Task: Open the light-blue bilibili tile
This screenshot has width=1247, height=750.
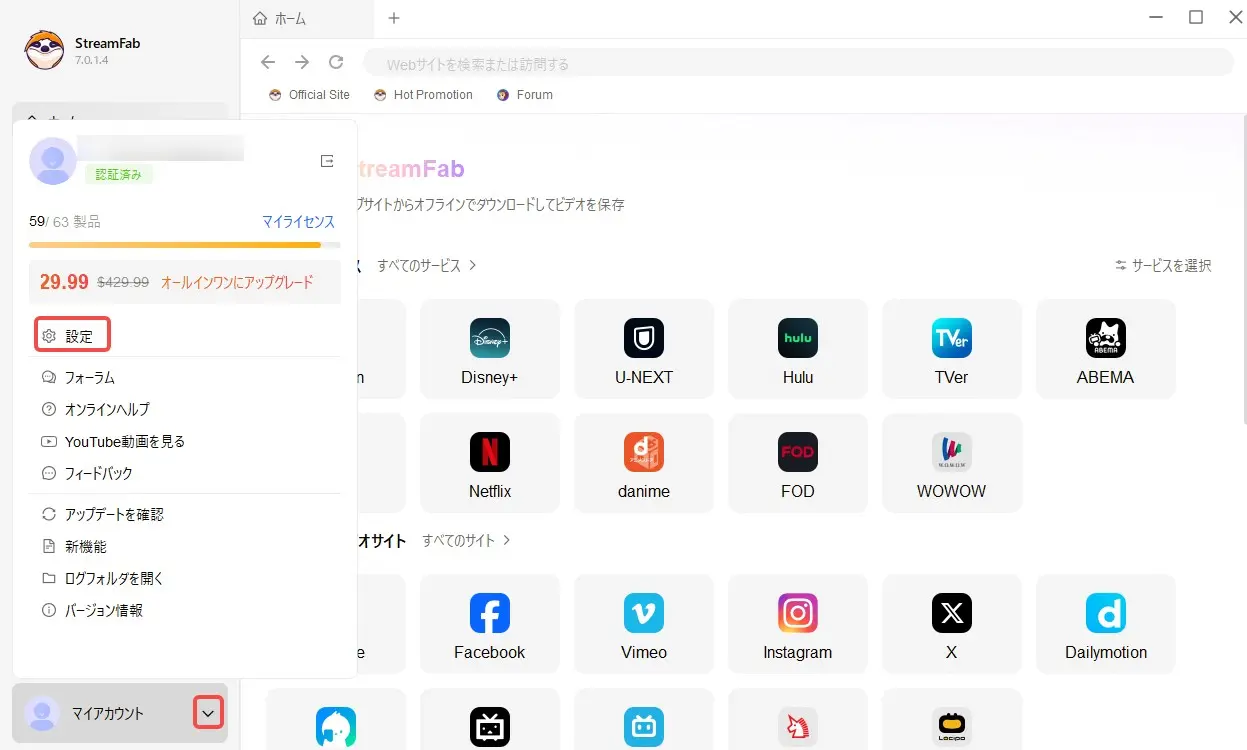Action: (x=644, y=720)
